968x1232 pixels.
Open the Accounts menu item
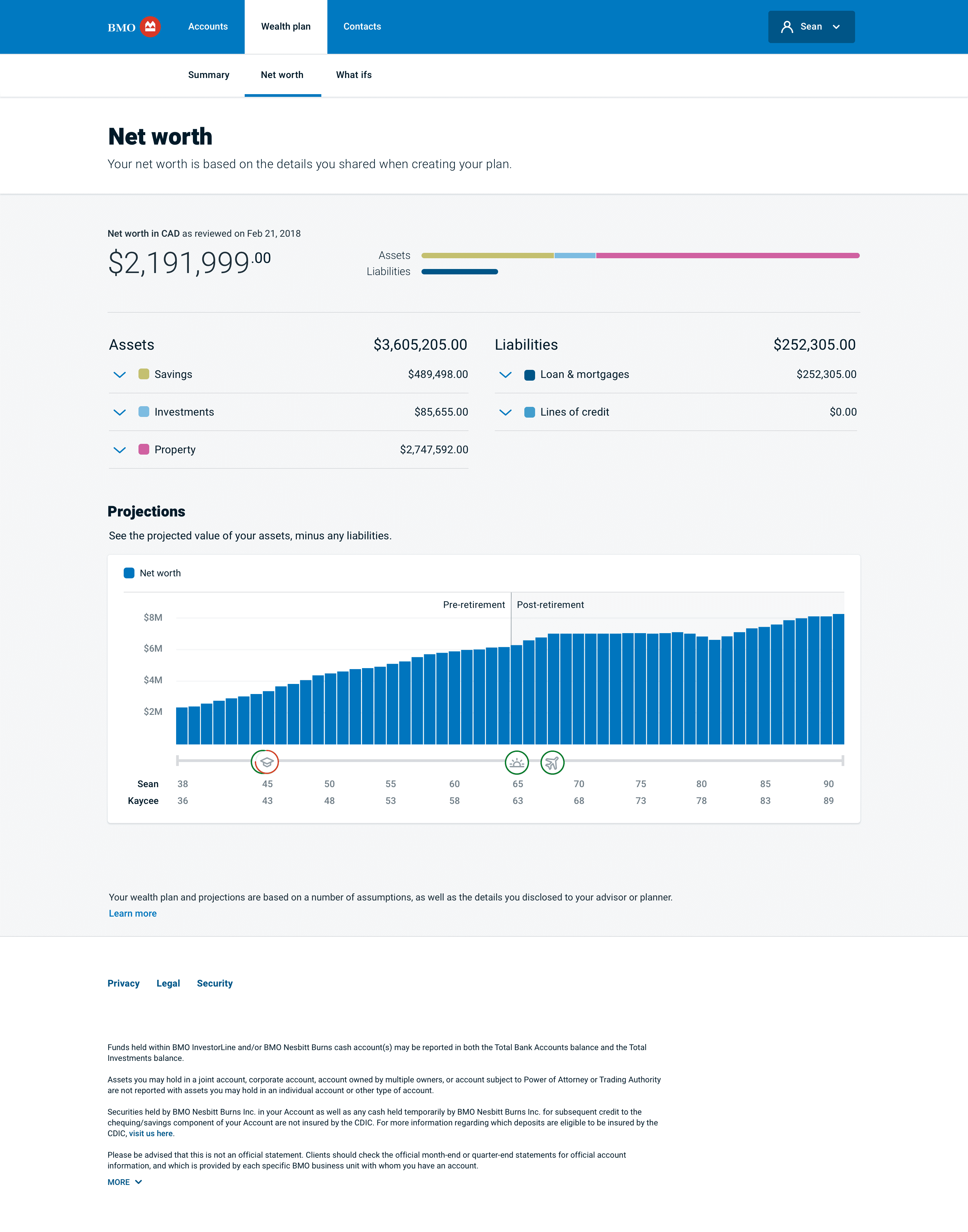tap(208, 27)
